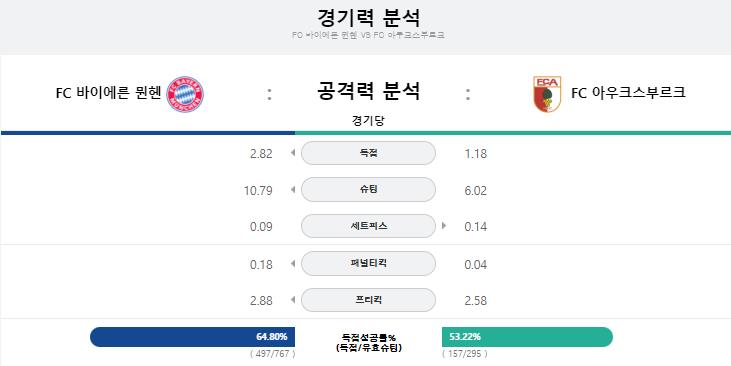Viewport: 731px width, 366px height.
Task: Click Bayern's 2.82 goals value
Action: click(261, 154)
